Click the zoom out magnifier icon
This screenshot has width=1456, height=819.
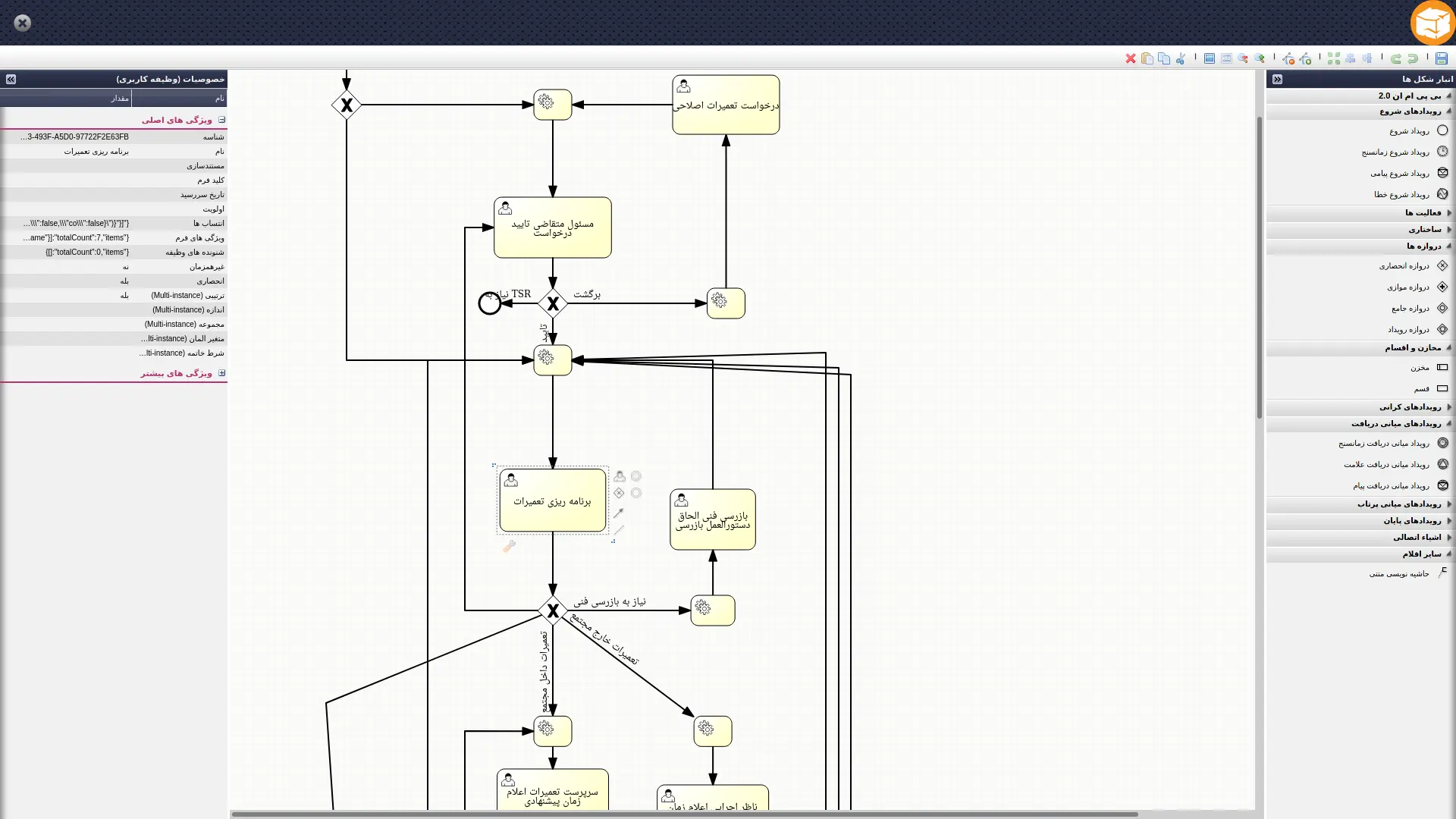click(1243, 58)
